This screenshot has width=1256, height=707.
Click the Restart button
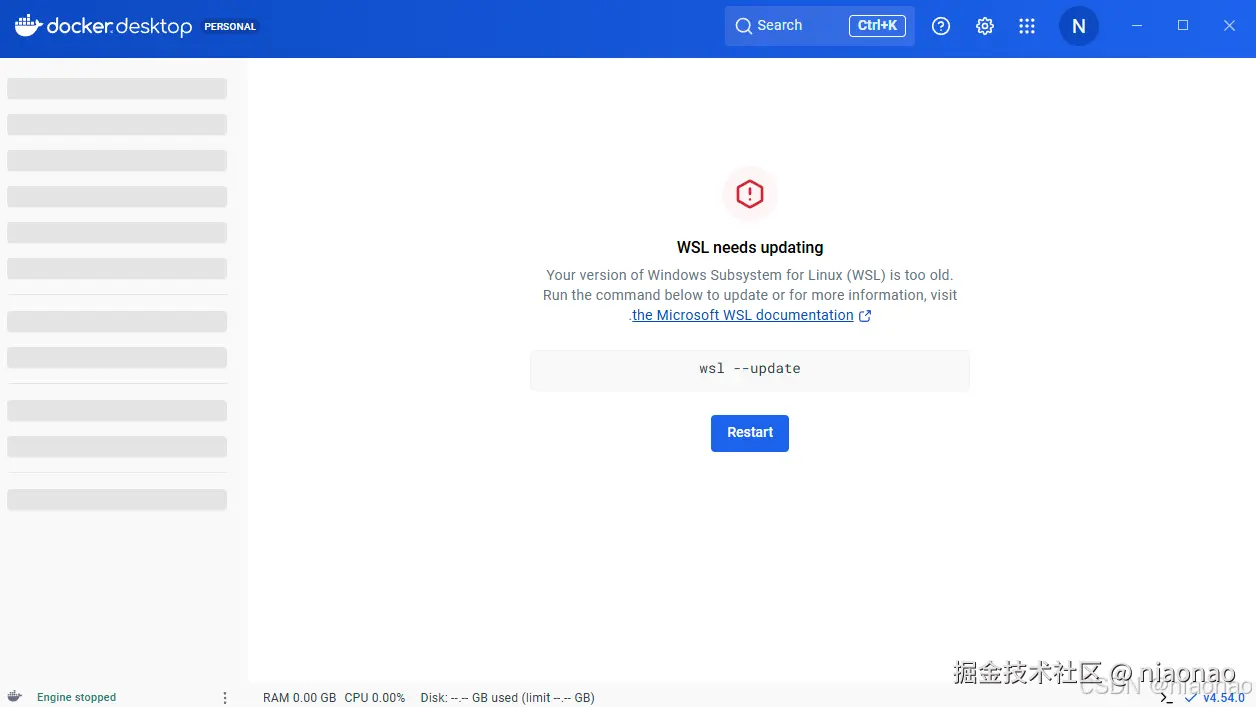pos(750,433)
